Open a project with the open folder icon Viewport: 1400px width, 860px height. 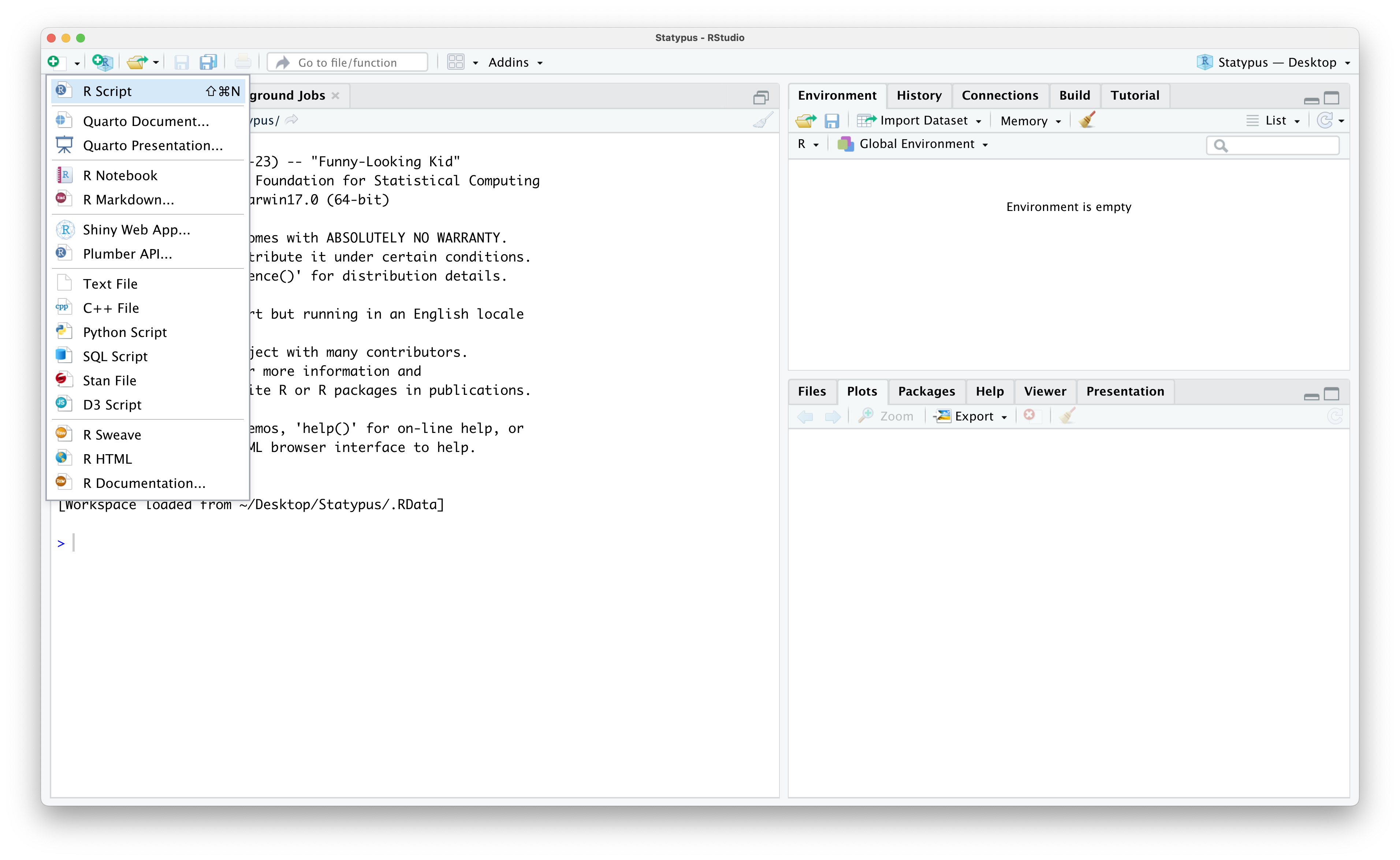click(138, 63)
